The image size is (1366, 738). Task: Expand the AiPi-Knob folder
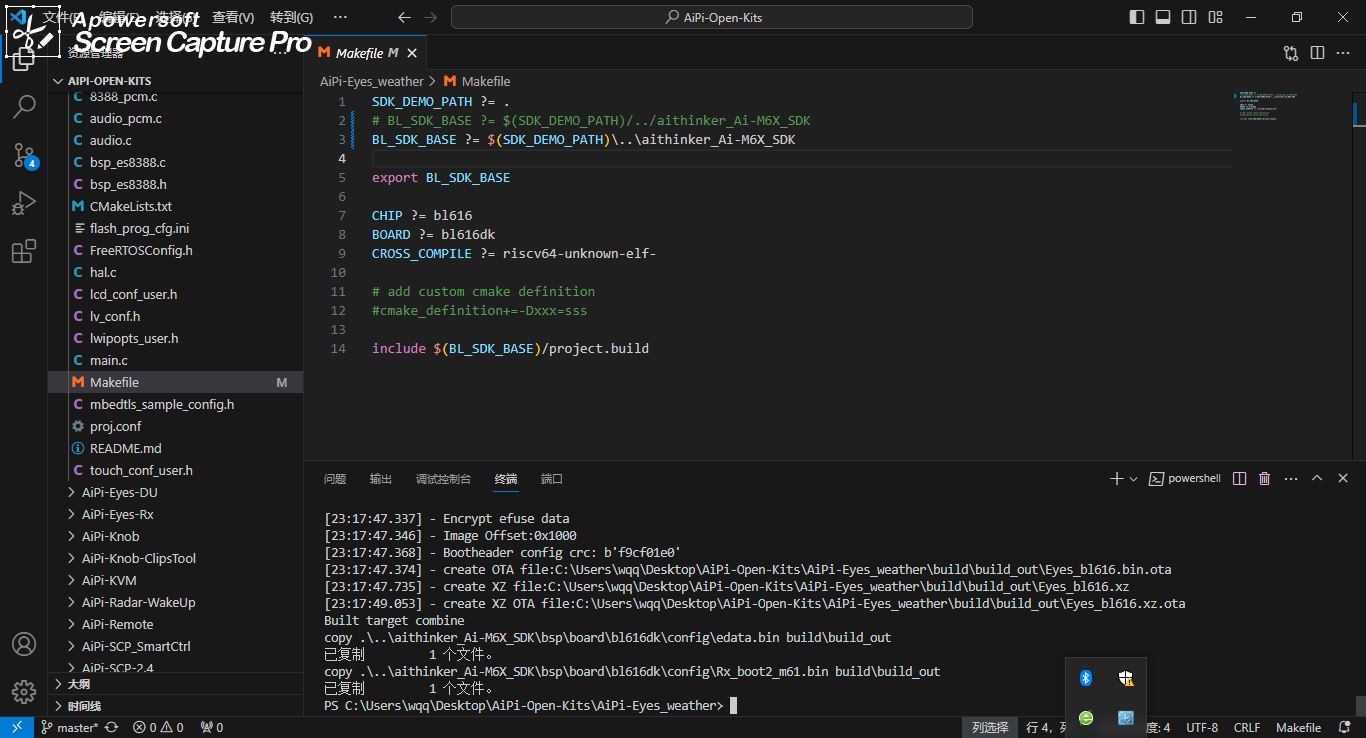(x=175, y=536)
